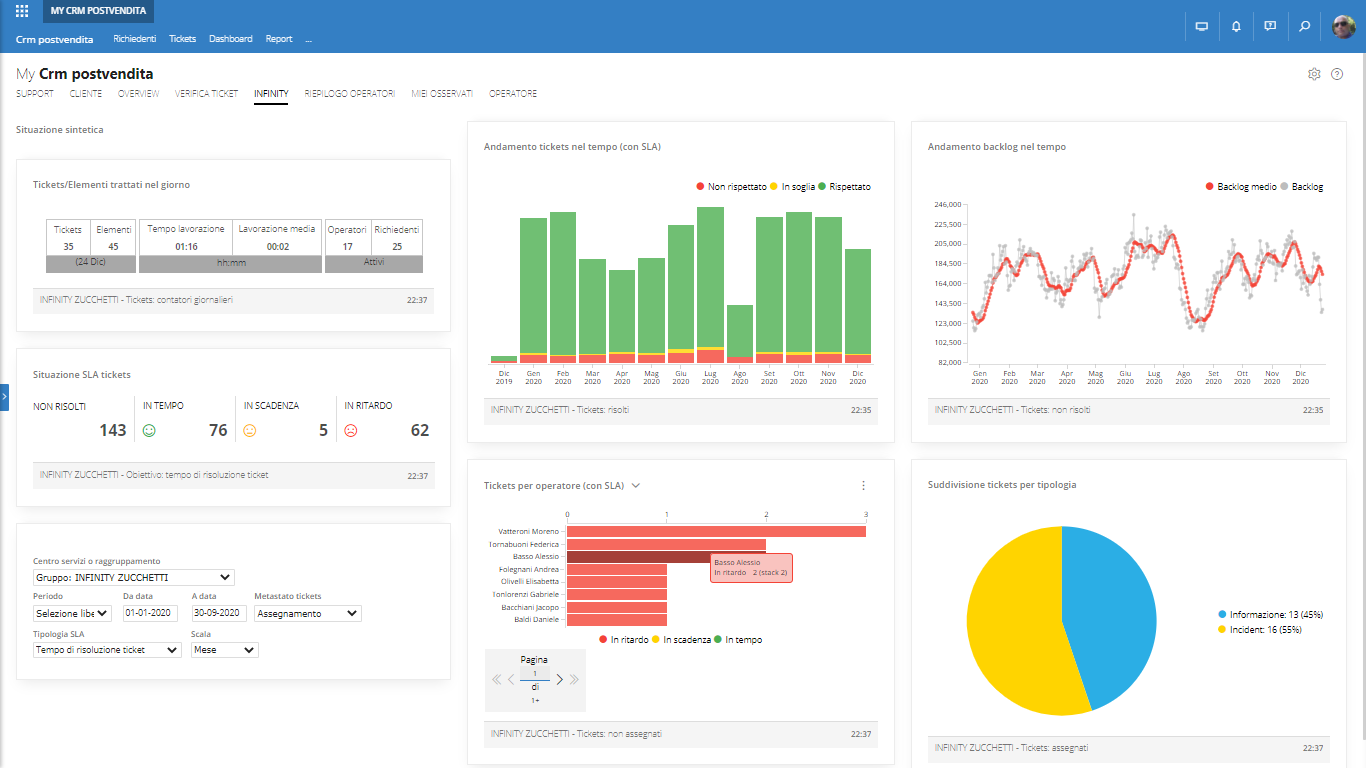Expand the Scala 'Mese' dropdown
Screen dimensions: 1366x768
224,649
